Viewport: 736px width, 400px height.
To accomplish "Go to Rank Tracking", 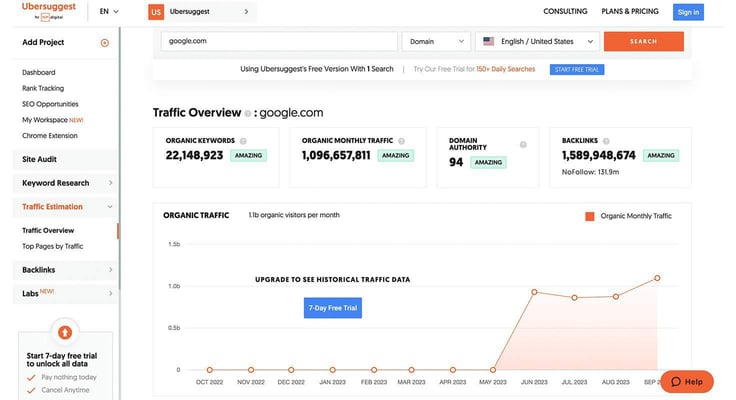I will click(x=43, y=88).
